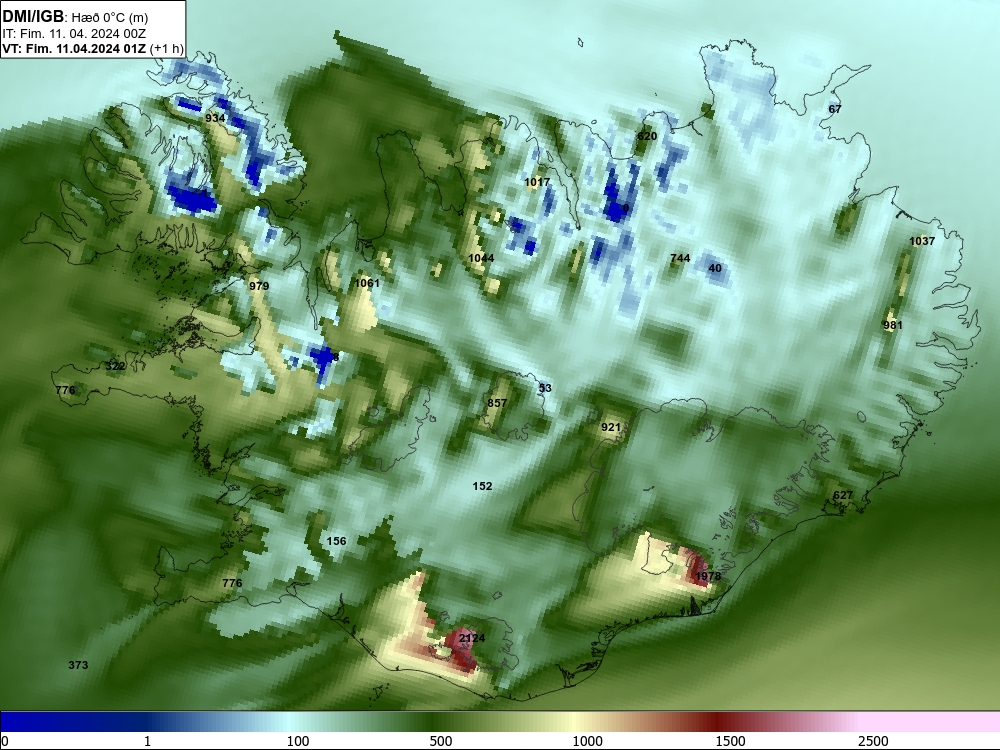Viewport: 1000px width, 750px height.
Task: Click the map value 981
Action: pyautogui.click(x=893, y=325)
